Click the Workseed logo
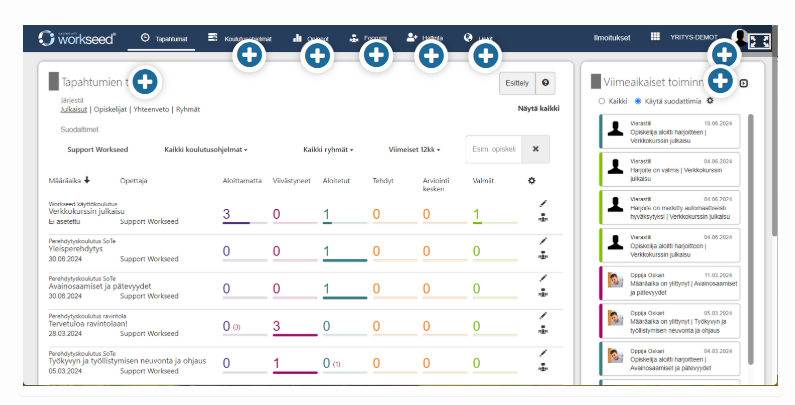795x405 pixels. [77, 38]
